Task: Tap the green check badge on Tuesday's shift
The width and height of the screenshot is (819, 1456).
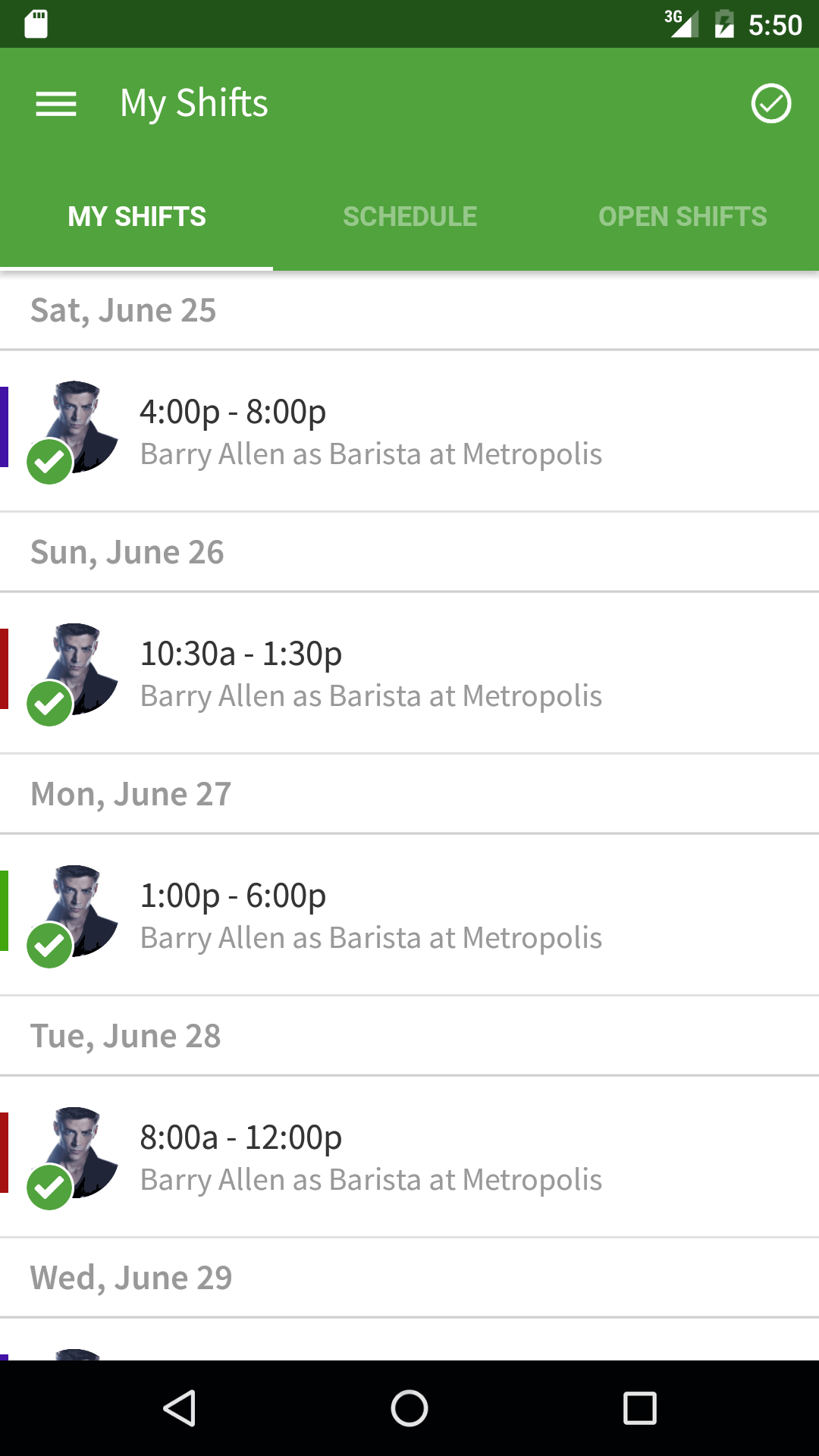Action: pyautogui.click(x=49, y=1188)
